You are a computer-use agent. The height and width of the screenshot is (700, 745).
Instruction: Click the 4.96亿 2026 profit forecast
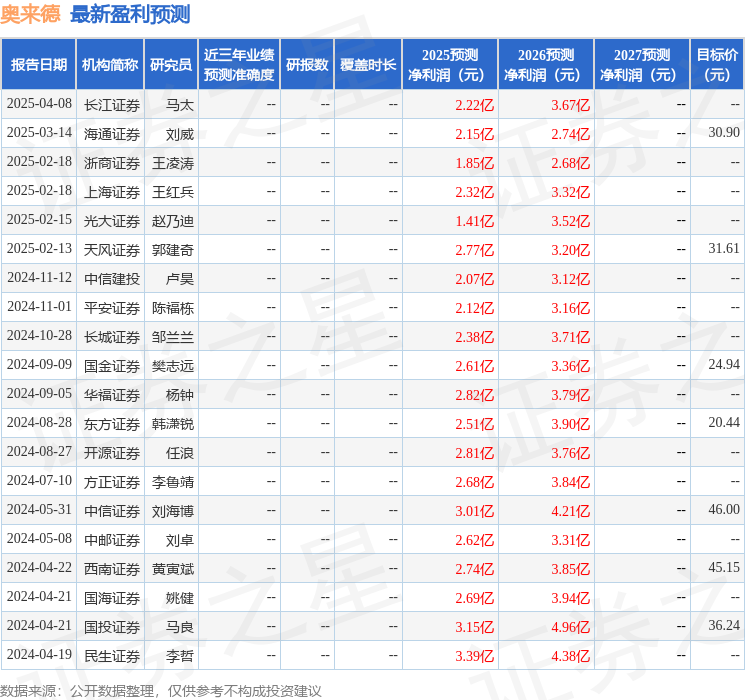[570, 627]
